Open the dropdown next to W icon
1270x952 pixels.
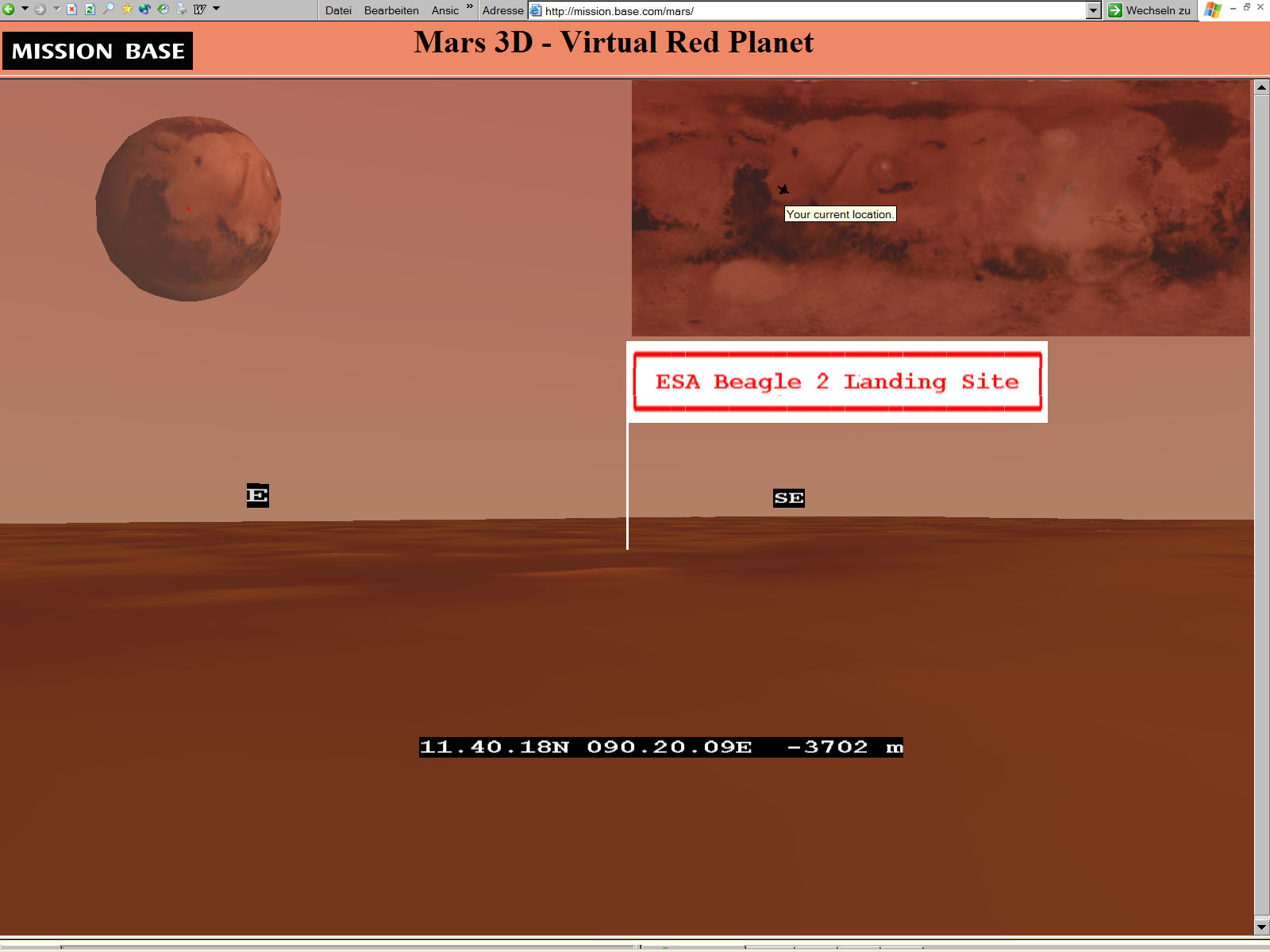(216, 10)
